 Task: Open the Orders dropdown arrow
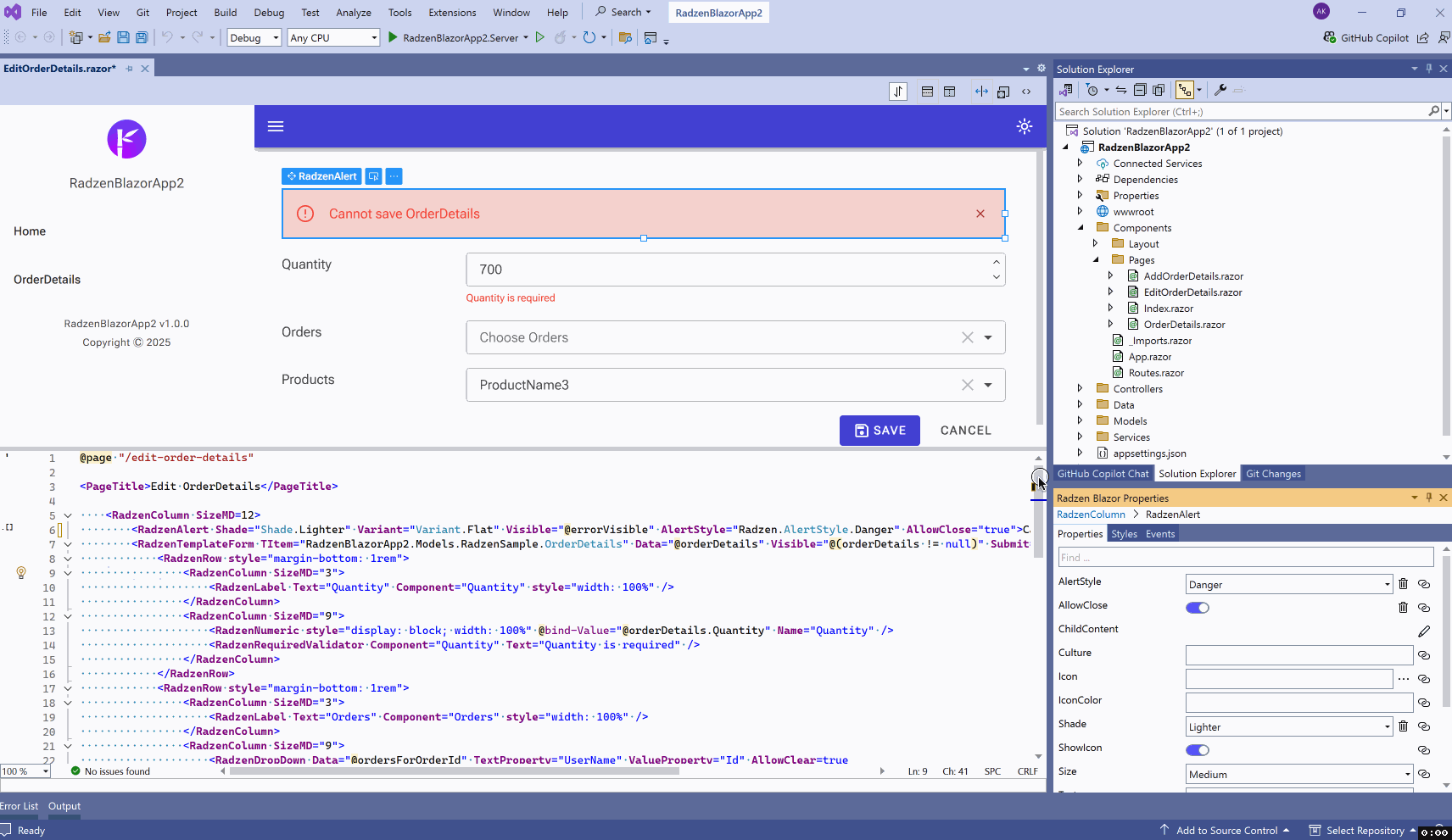[988, 337]
